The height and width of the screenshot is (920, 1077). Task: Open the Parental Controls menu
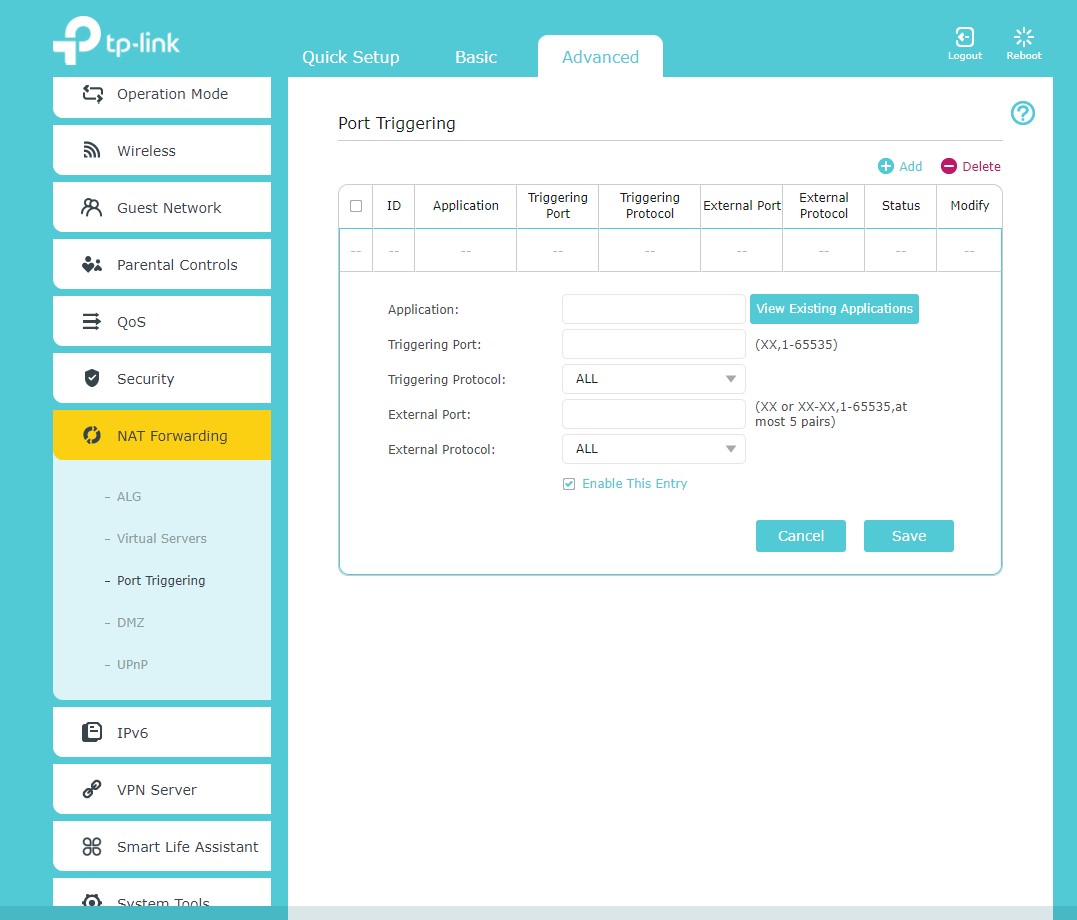[x=161, y=264]
